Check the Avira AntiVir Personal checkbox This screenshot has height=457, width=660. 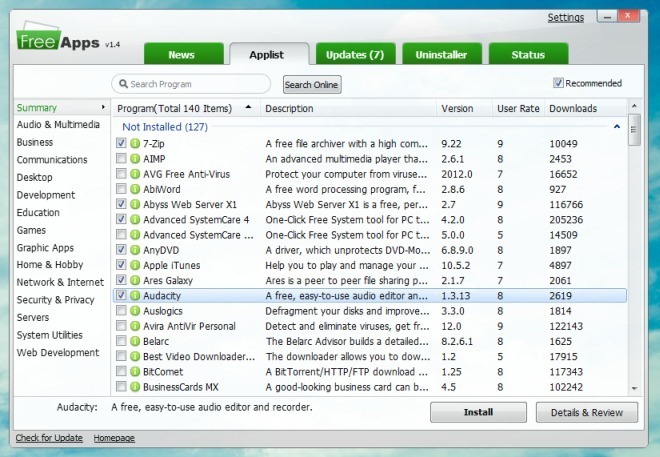point(121,325)
